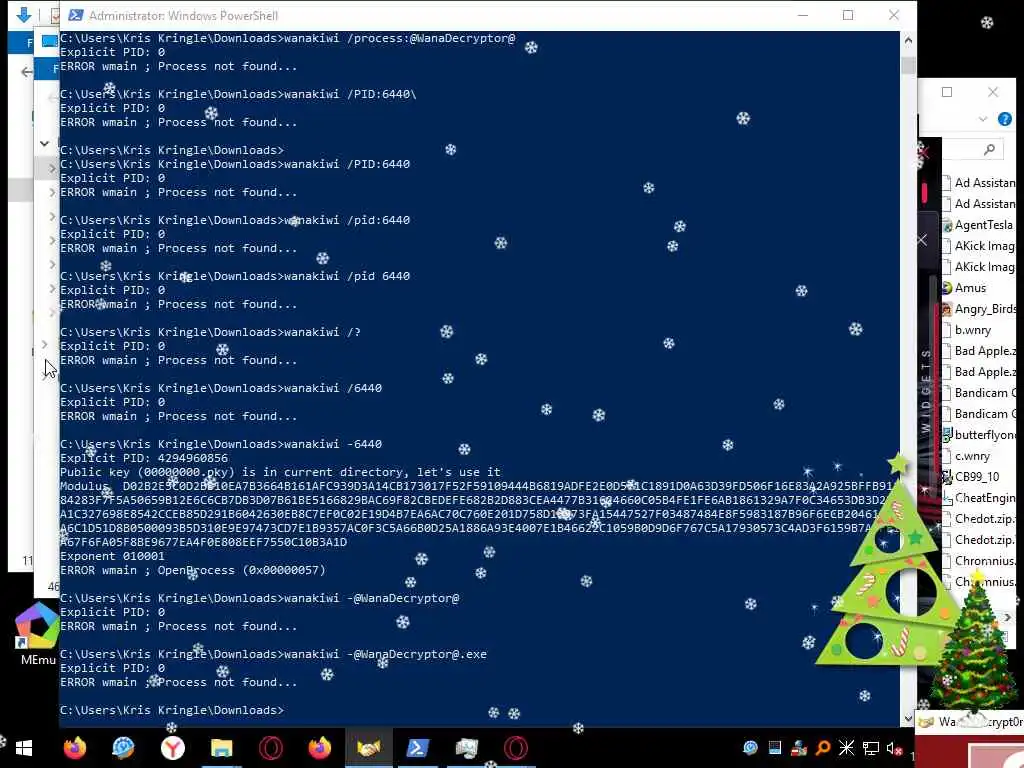Click the snowflake tray icon

(x=846, y=748)
